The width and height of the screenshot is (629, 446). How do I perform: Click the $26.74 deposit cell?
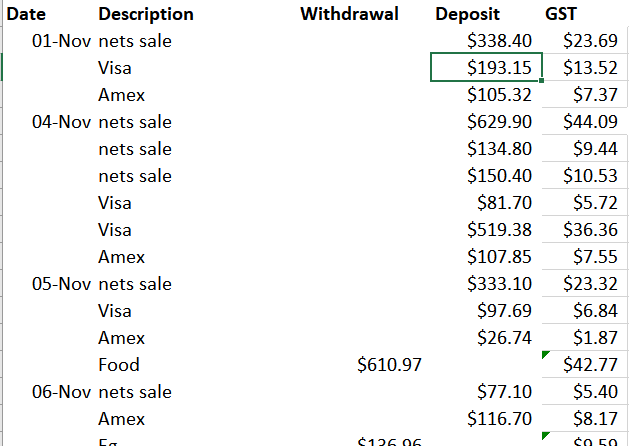click(505, 338)
